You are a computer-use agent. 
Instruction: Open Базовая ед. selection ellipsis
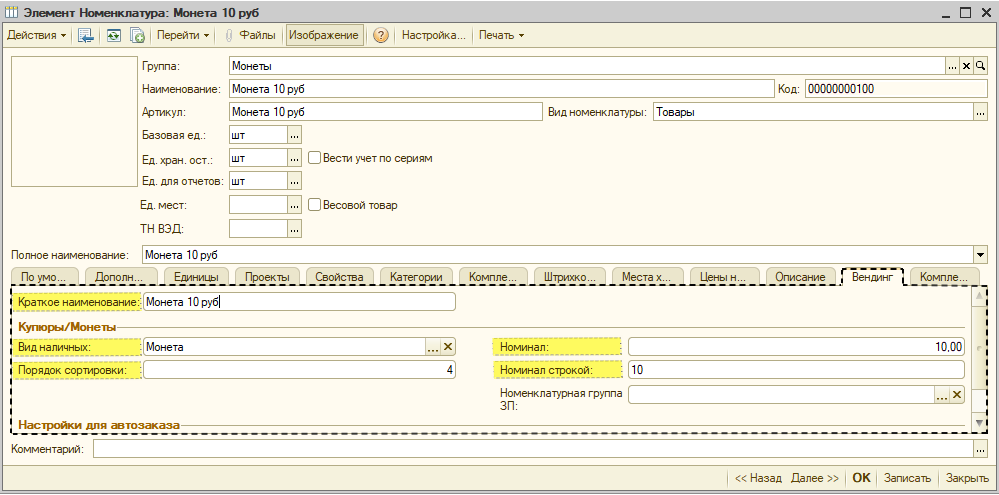[x=294, y=135]
